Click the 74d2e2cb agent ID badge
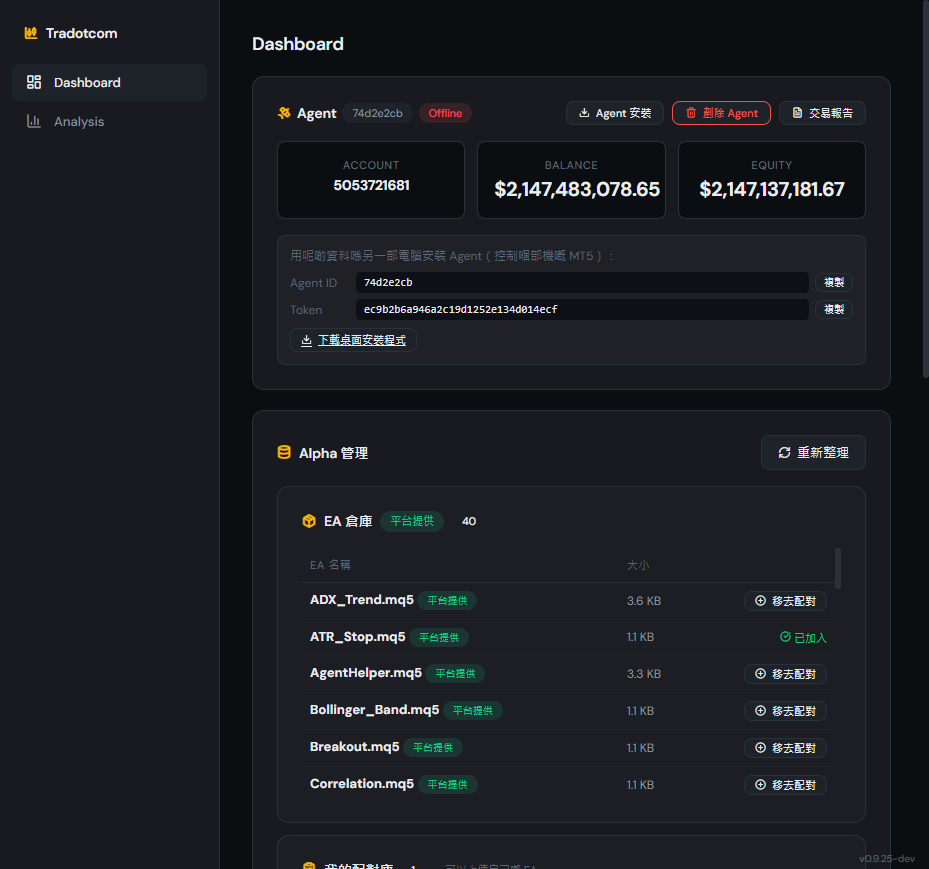Screen dimensions: 929x869 377,113
